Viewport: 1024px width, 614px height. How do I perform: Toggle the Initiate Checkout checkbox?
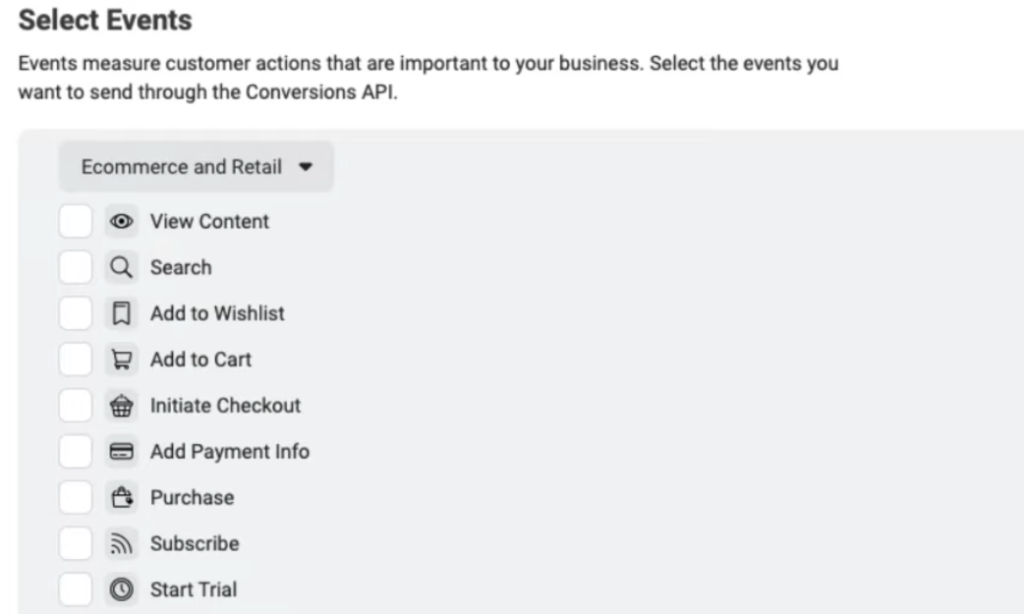pyautogui.click(x=75, y=406)
